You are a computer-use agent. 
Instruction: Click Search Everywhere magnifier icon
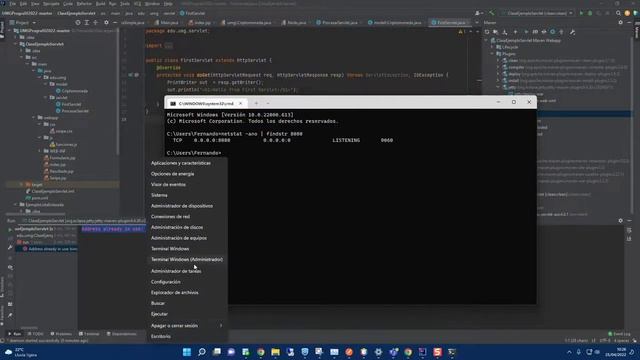point(618,13)
